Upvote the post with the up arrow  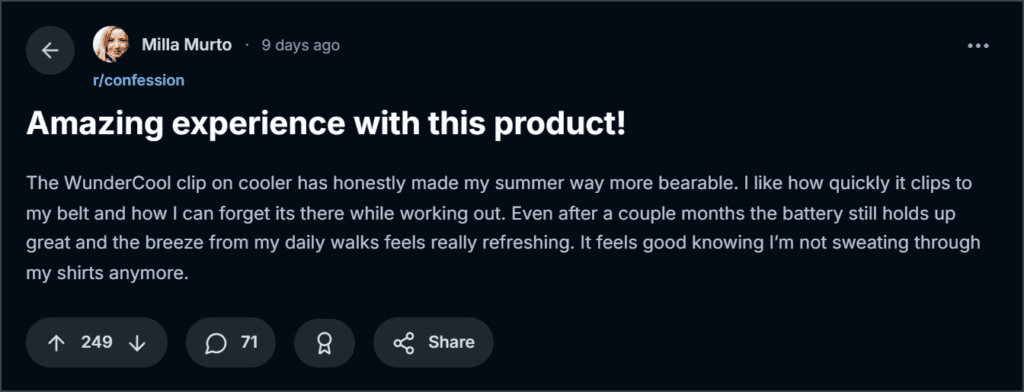point(57,343)
